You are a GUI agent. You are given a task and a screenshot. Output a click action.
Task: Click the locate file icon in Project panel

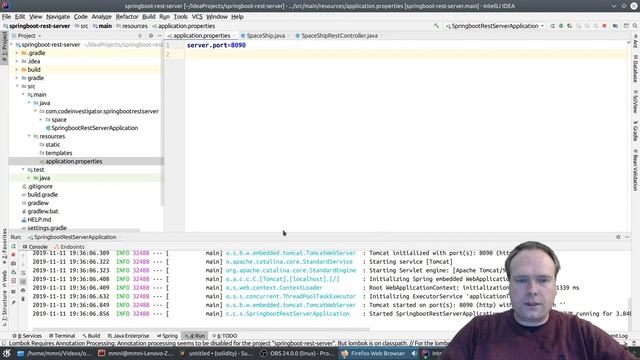tap(140, 36)
